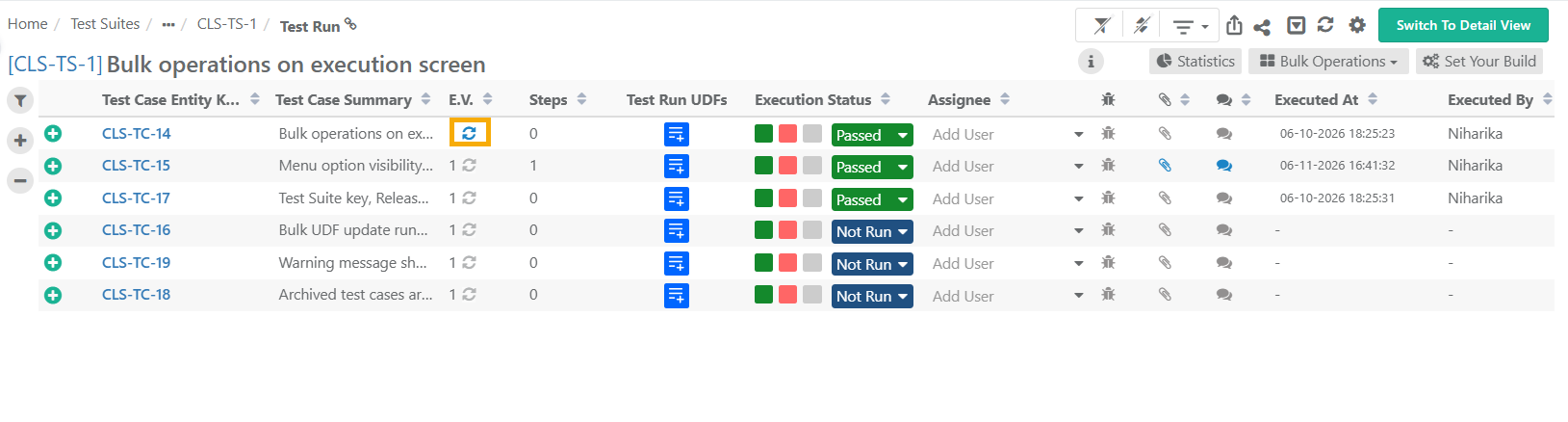Click the bug icon for CLS-TC-16
1568x422 pixels.
[x=1108, y=230]
